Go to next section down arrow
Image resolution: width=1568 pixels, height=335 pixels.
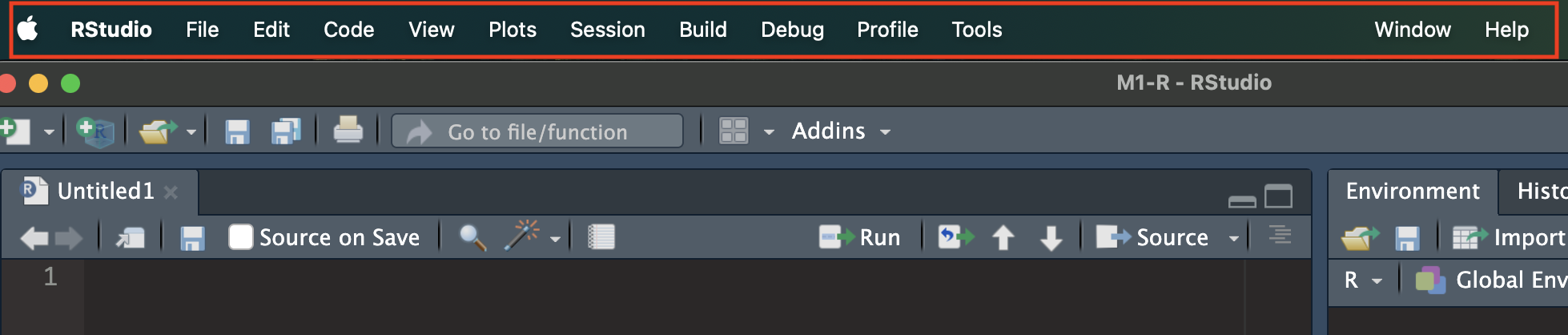click(1051, 238)
